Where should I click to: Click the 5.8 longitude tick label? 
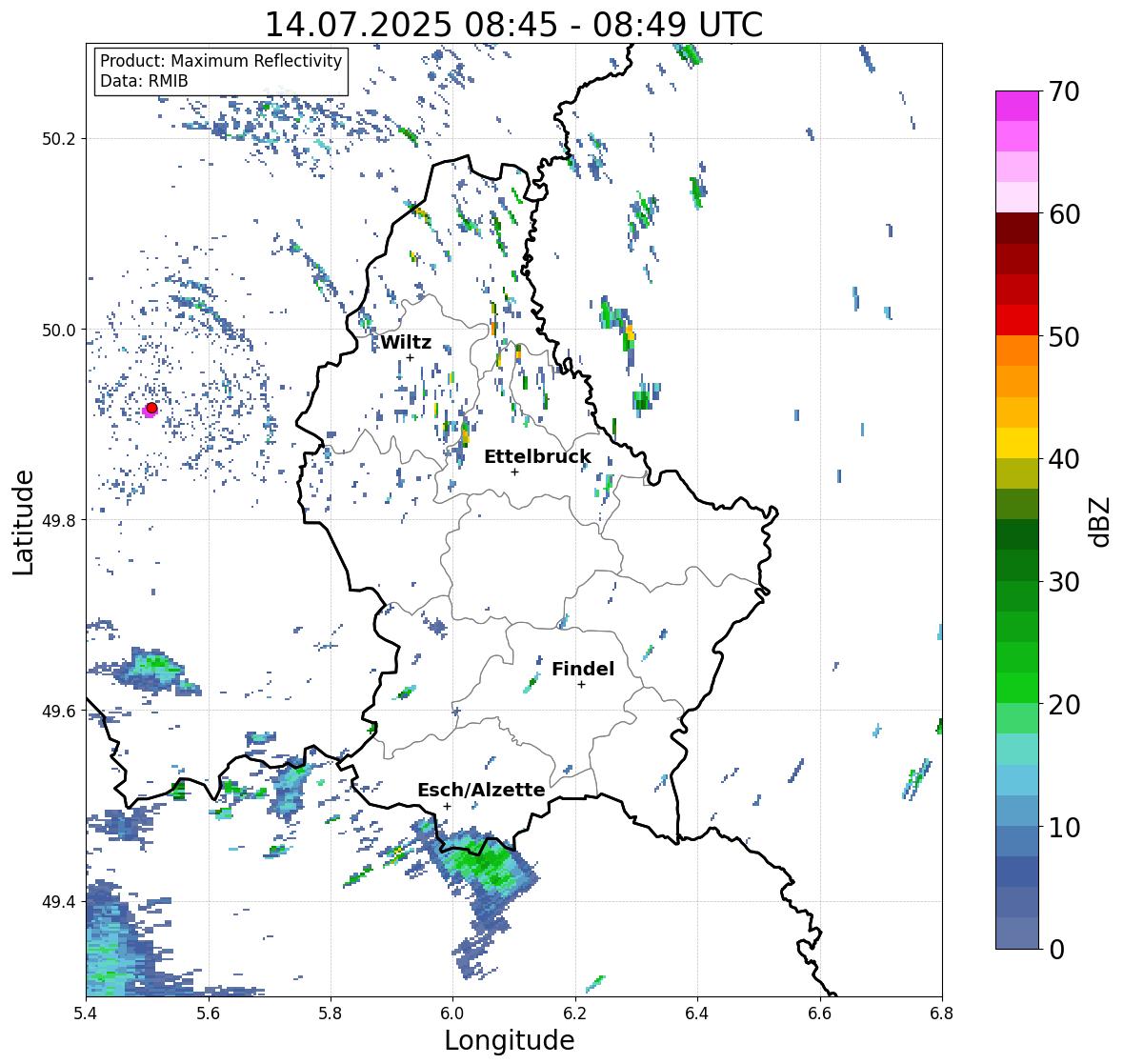(x=331, y=1014)
